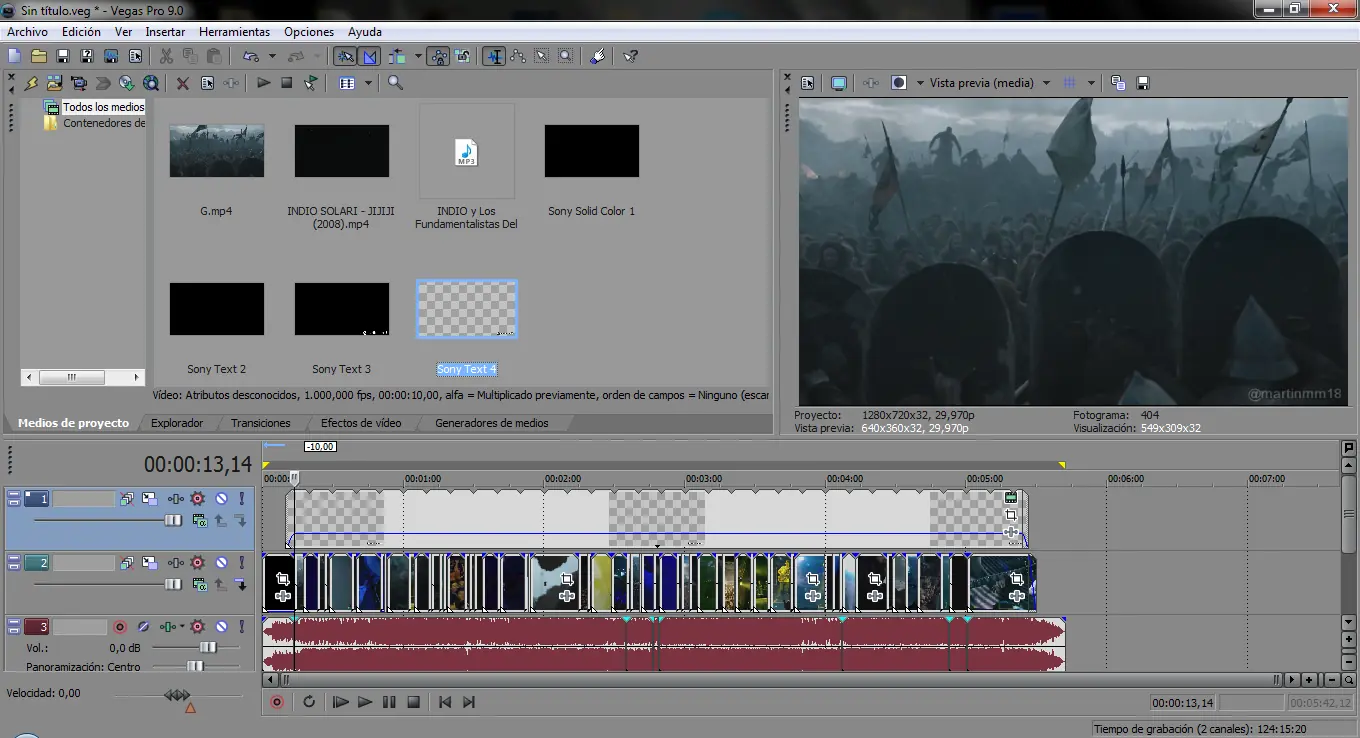Save snapshot to file in preview toolbar
1360x738 pixels.
pyautogui.click(x=1143, y=83)
